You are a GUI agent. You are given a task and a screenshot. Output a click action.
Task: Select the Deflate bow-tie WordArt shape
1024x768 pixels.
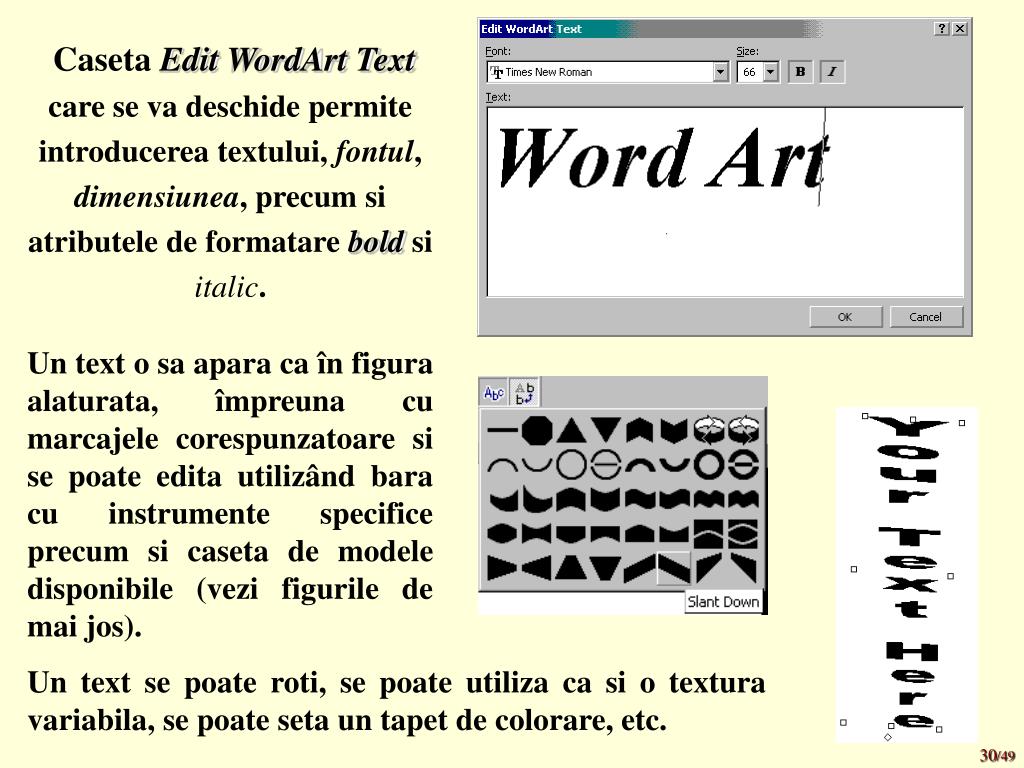[537, 534]
